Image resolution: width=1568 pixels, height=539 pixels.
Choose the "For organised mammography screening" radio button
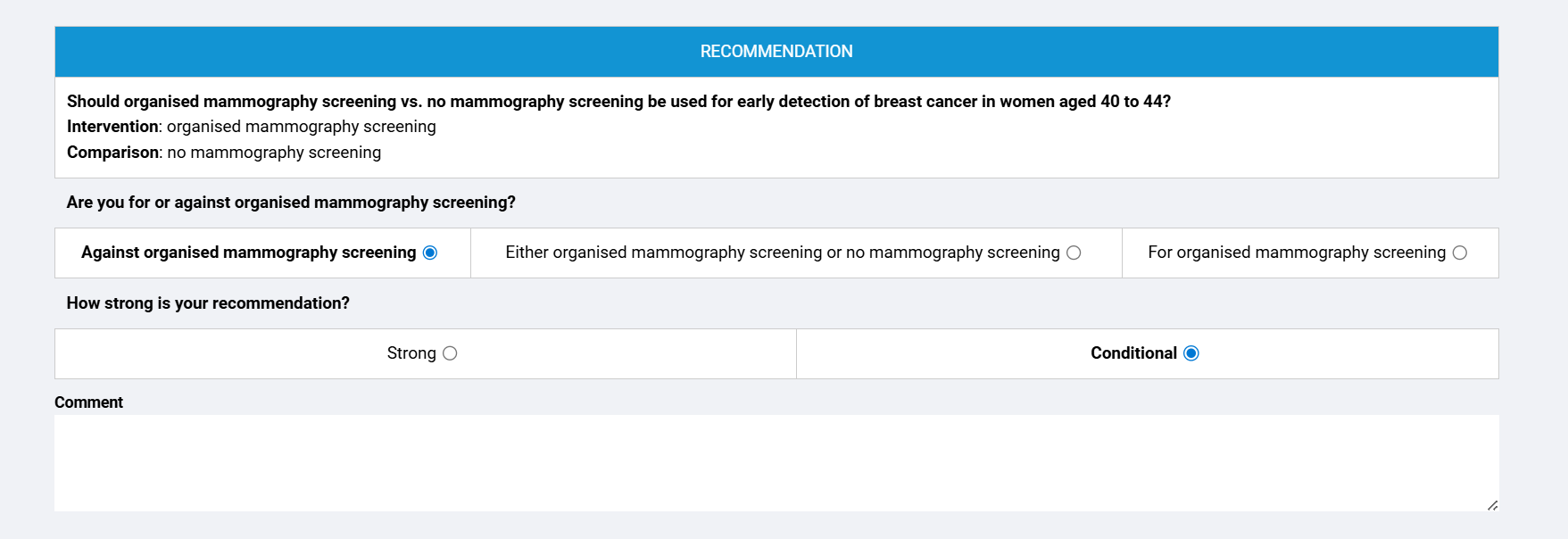[1460, 253]
